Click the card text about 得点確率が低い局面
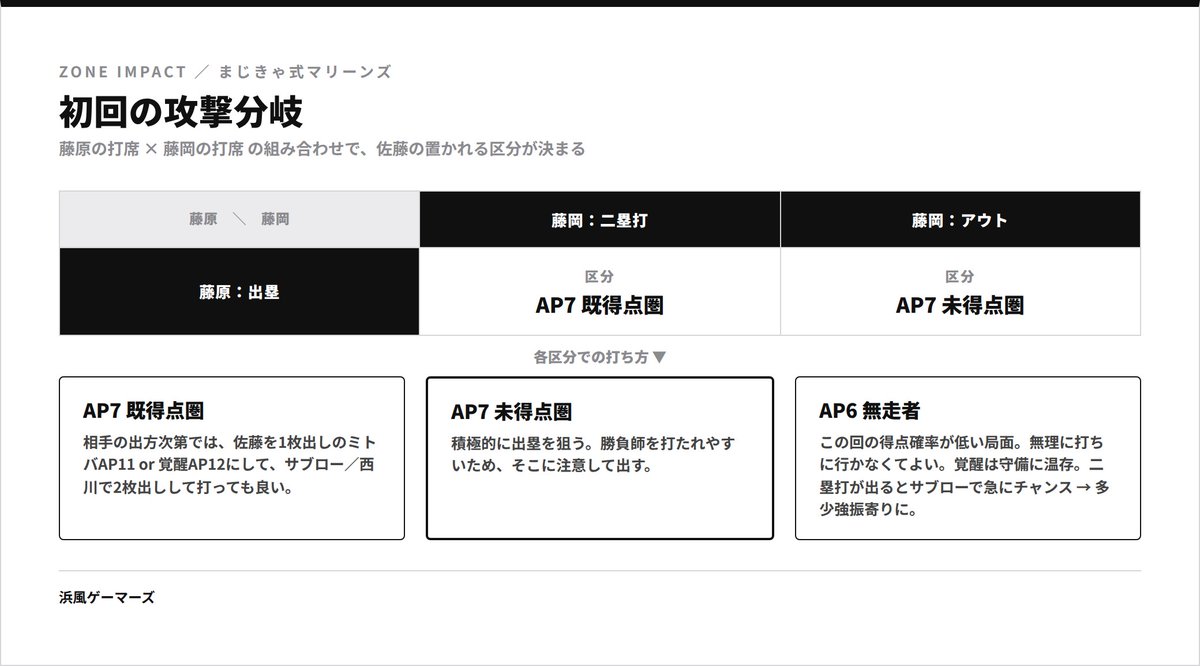1200x666 pixels. 965,475
